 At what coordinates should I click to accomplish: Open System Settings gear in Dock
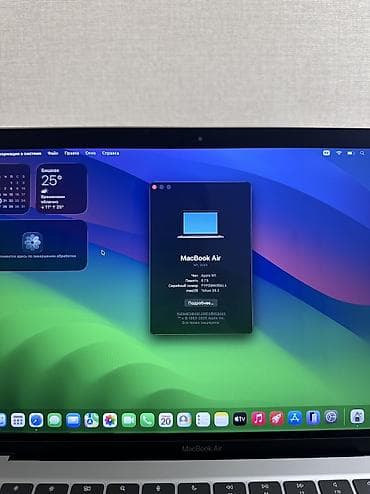coord(331,417)
